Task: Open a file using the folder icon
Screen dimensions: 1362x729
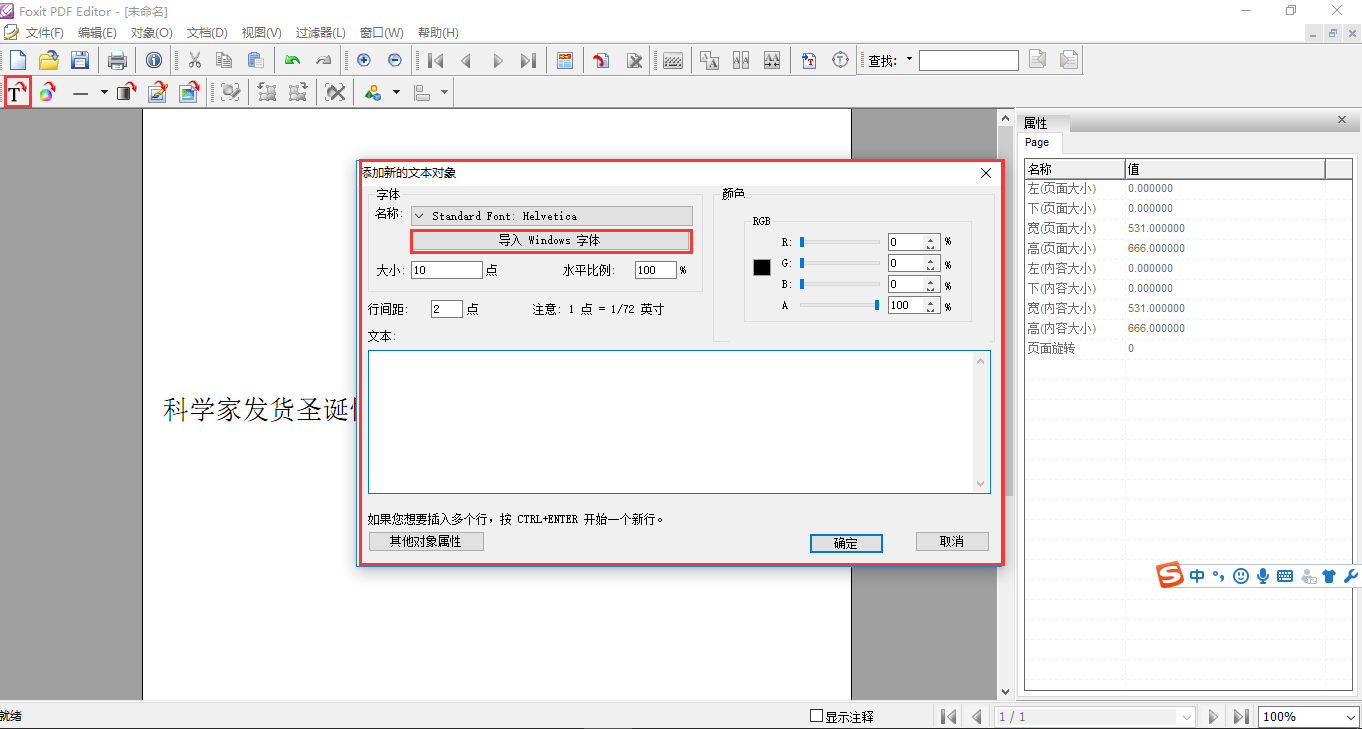Action: point(49,60)
